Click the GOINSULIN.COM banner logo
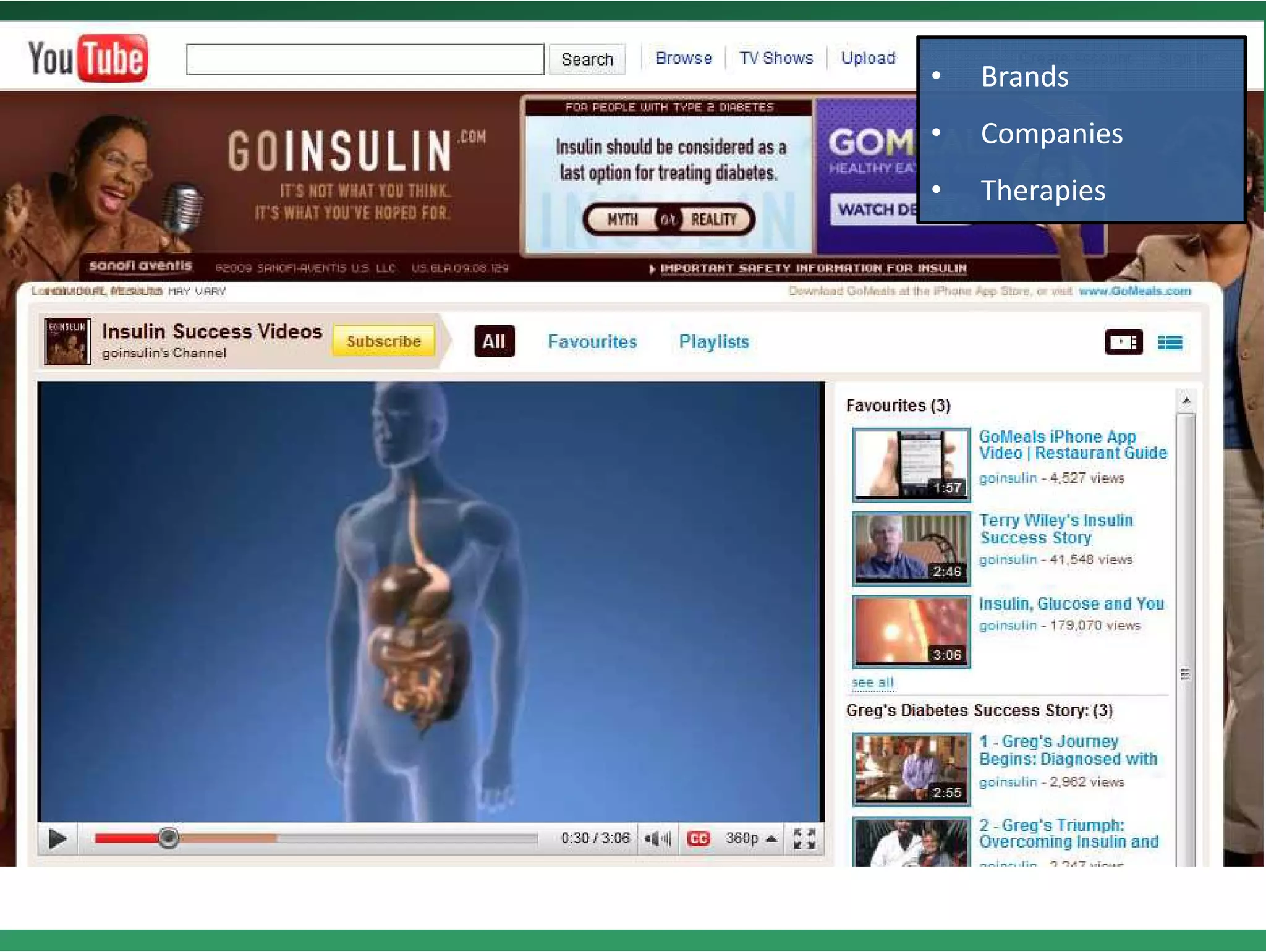The width and height of the screenshot is (1266, 952). click(357, 150)
